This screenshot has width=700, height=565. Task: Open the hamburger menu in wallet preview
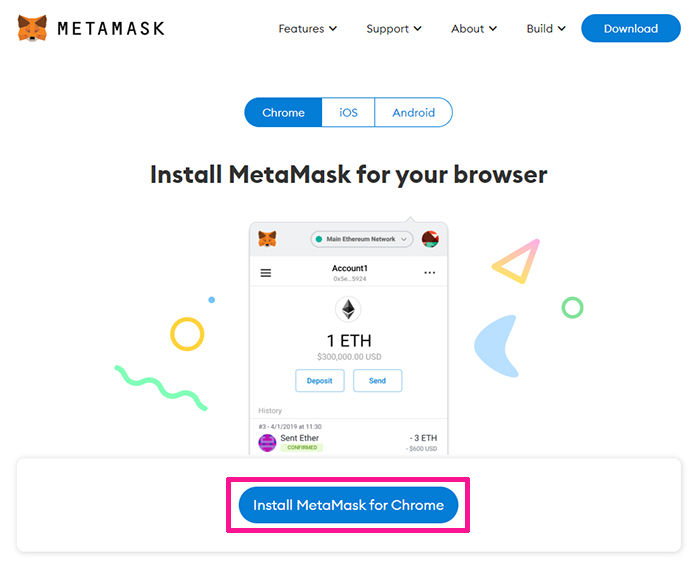(x=266, y=273)
